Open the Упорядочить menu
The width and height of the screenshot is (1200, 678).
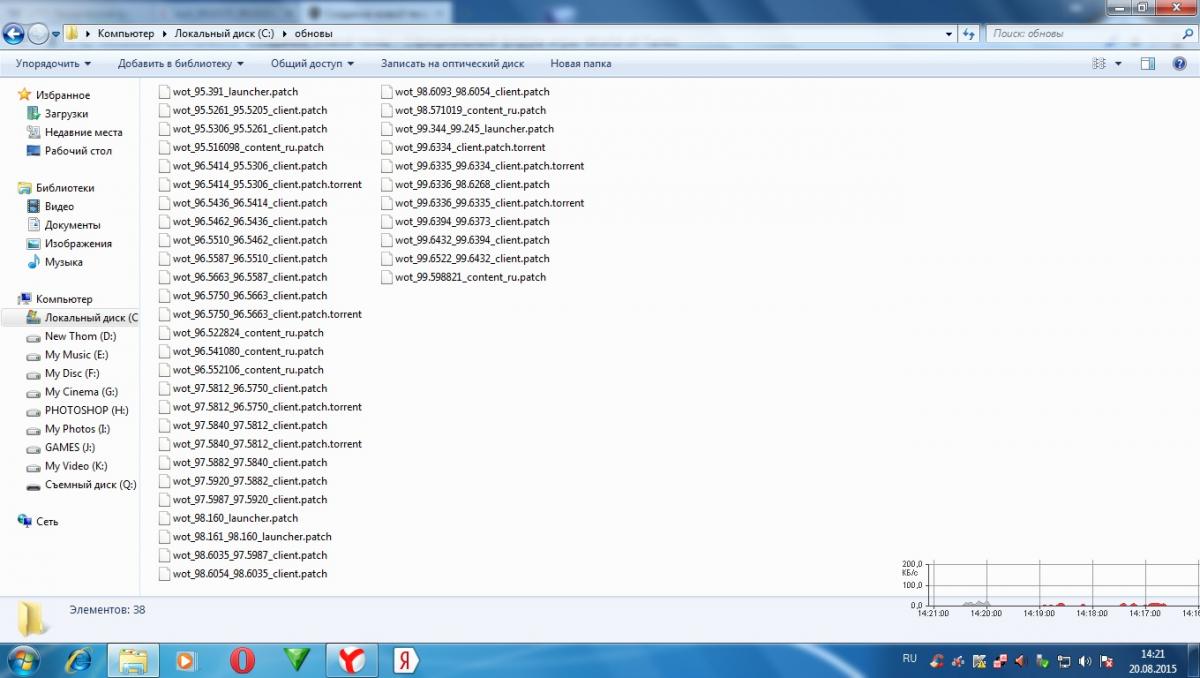[x=53, y=63]
